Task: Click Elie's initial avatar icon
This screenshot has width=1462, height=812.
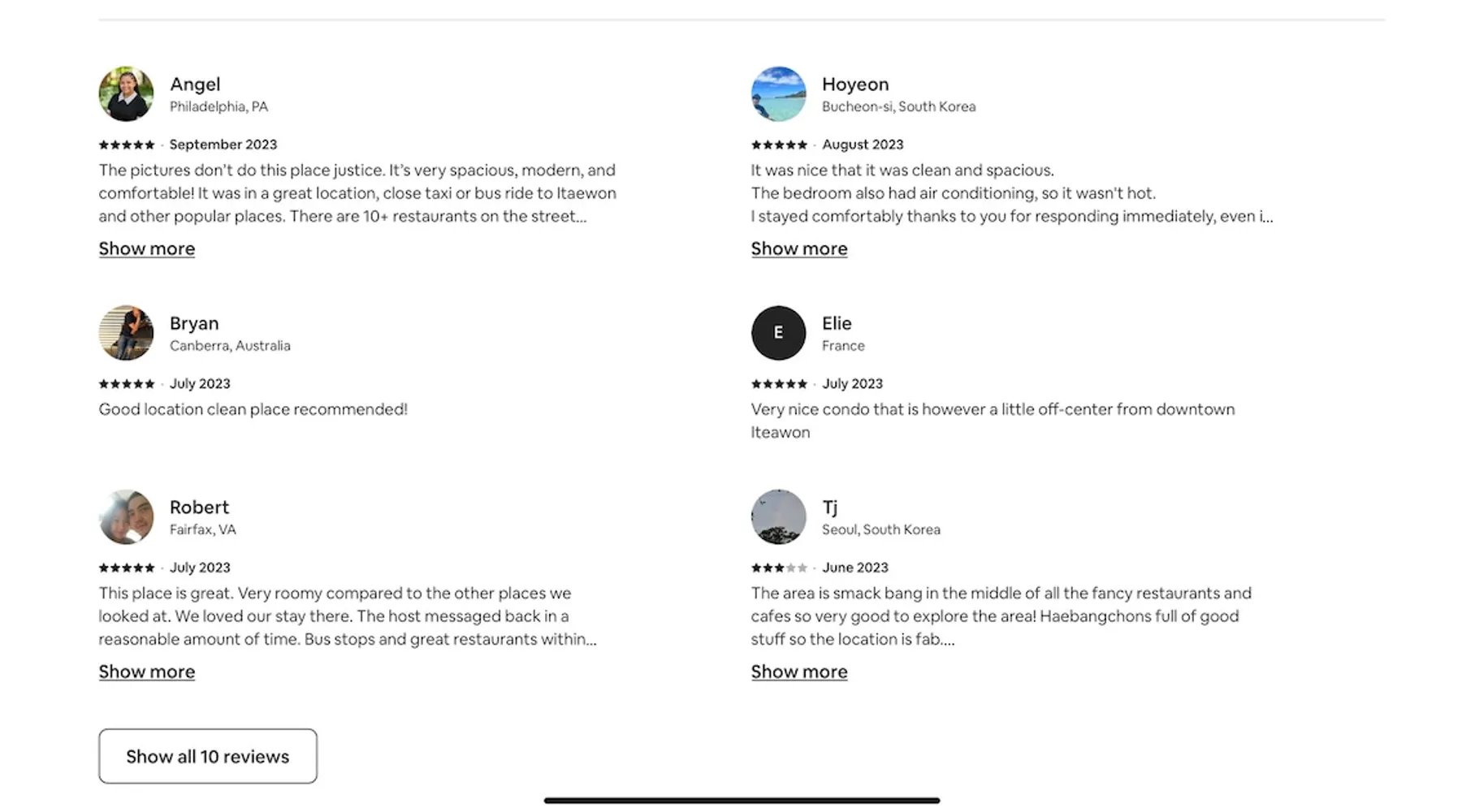Action: (778, 333)
